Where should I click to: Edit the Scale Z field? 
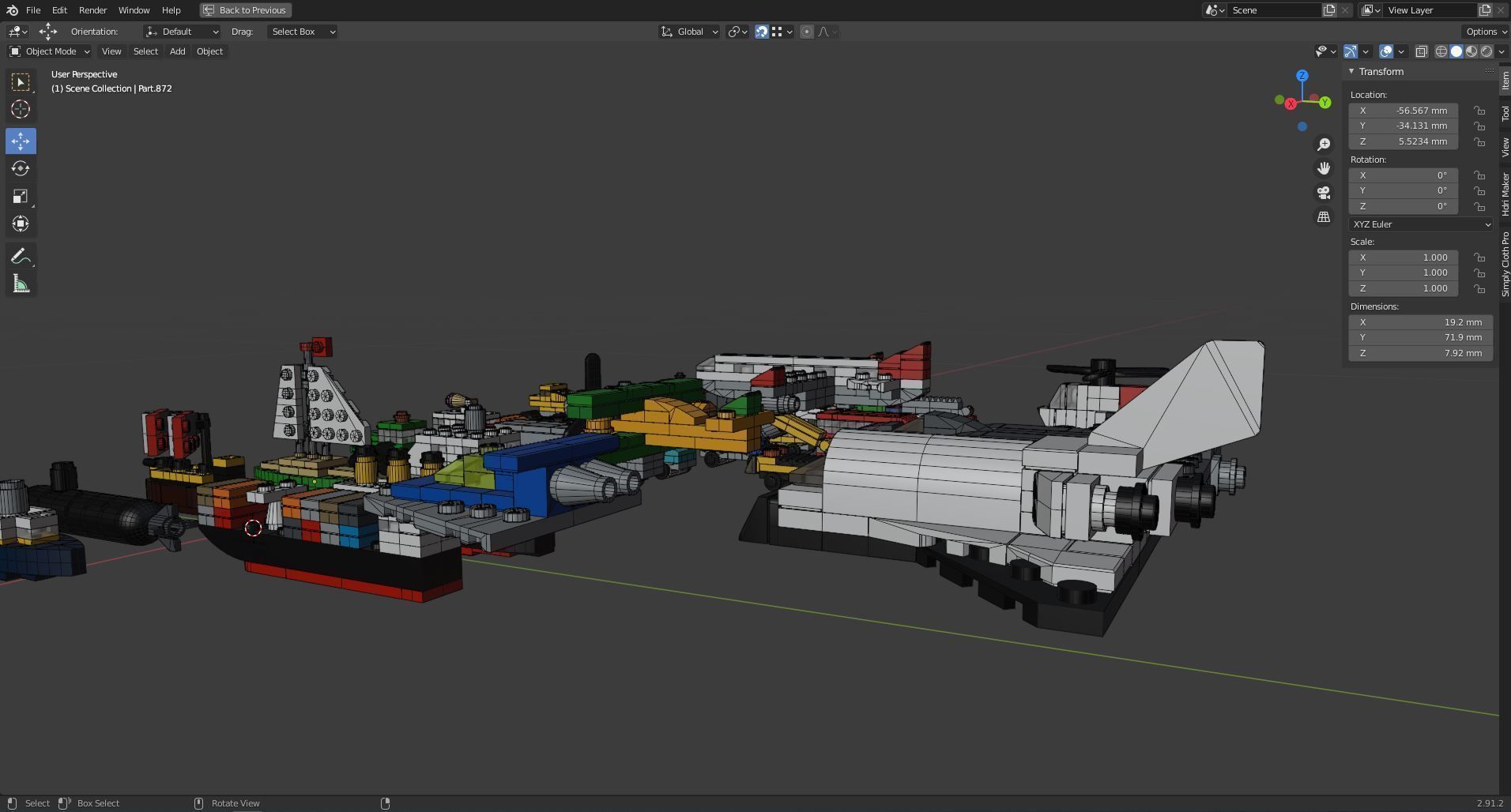pos(1403,288)
